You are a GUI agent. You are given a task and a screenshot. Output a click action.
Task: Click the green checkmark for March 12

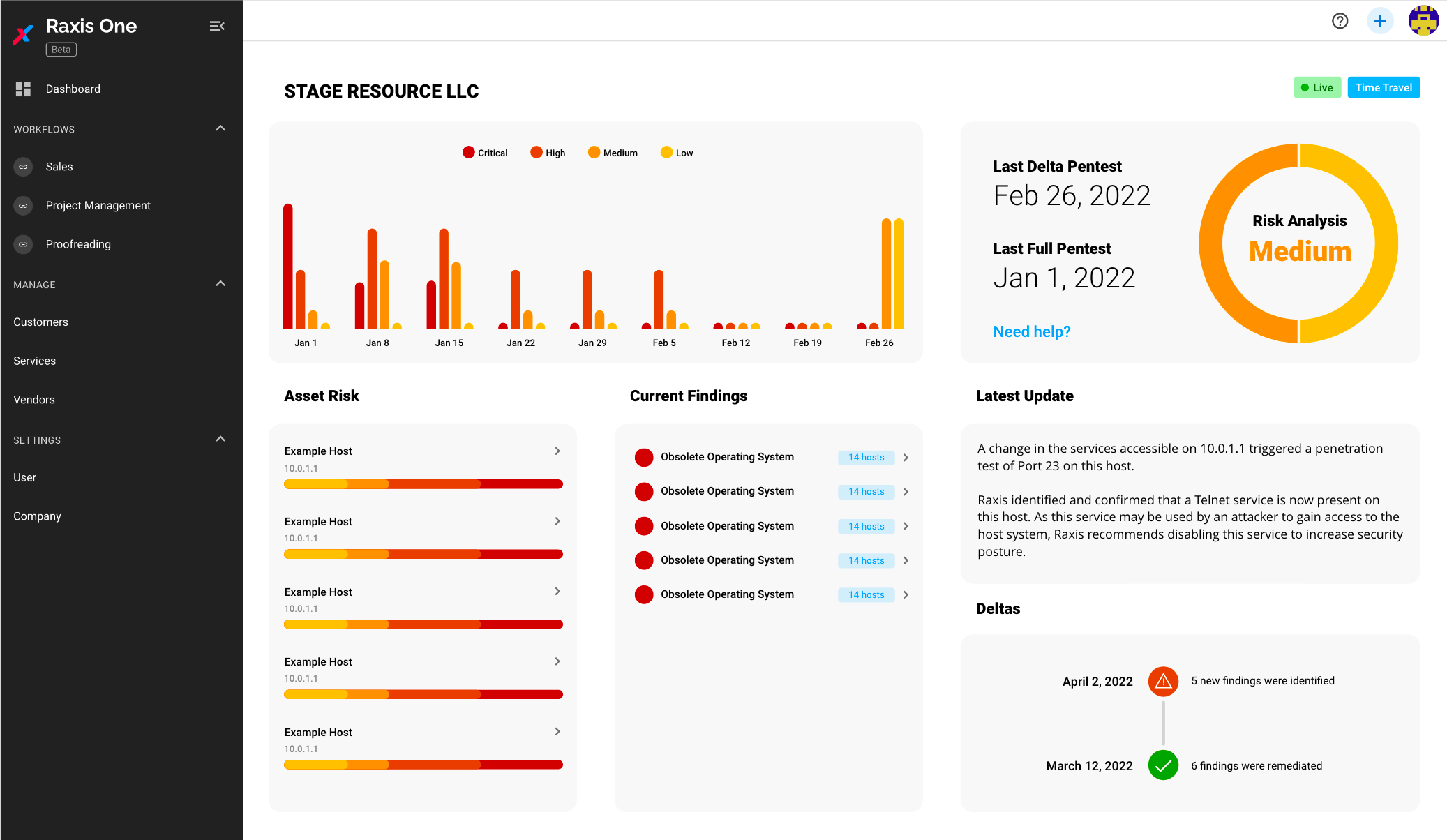[1163, 765]
